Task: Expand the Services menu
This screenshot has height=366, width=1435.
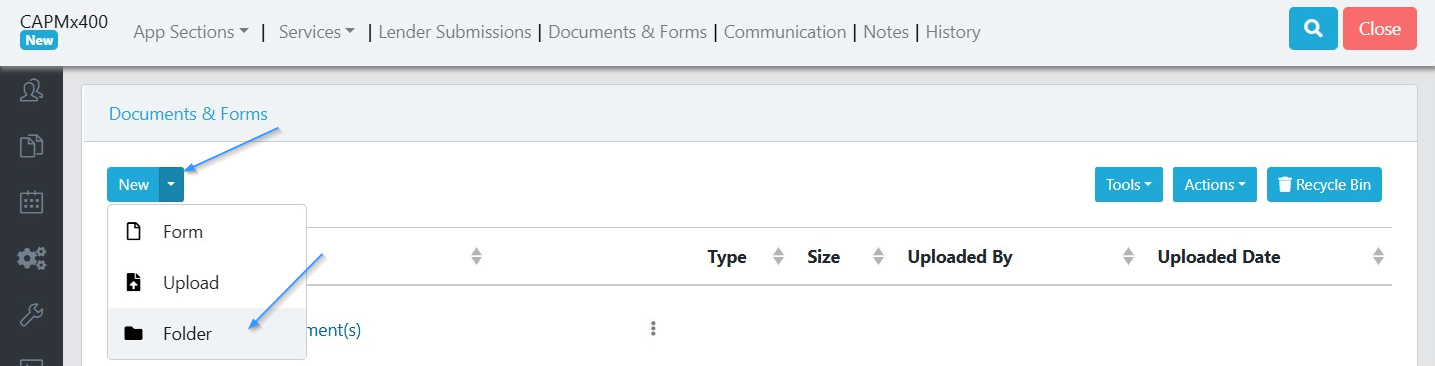Action: (x=317, y=32)
